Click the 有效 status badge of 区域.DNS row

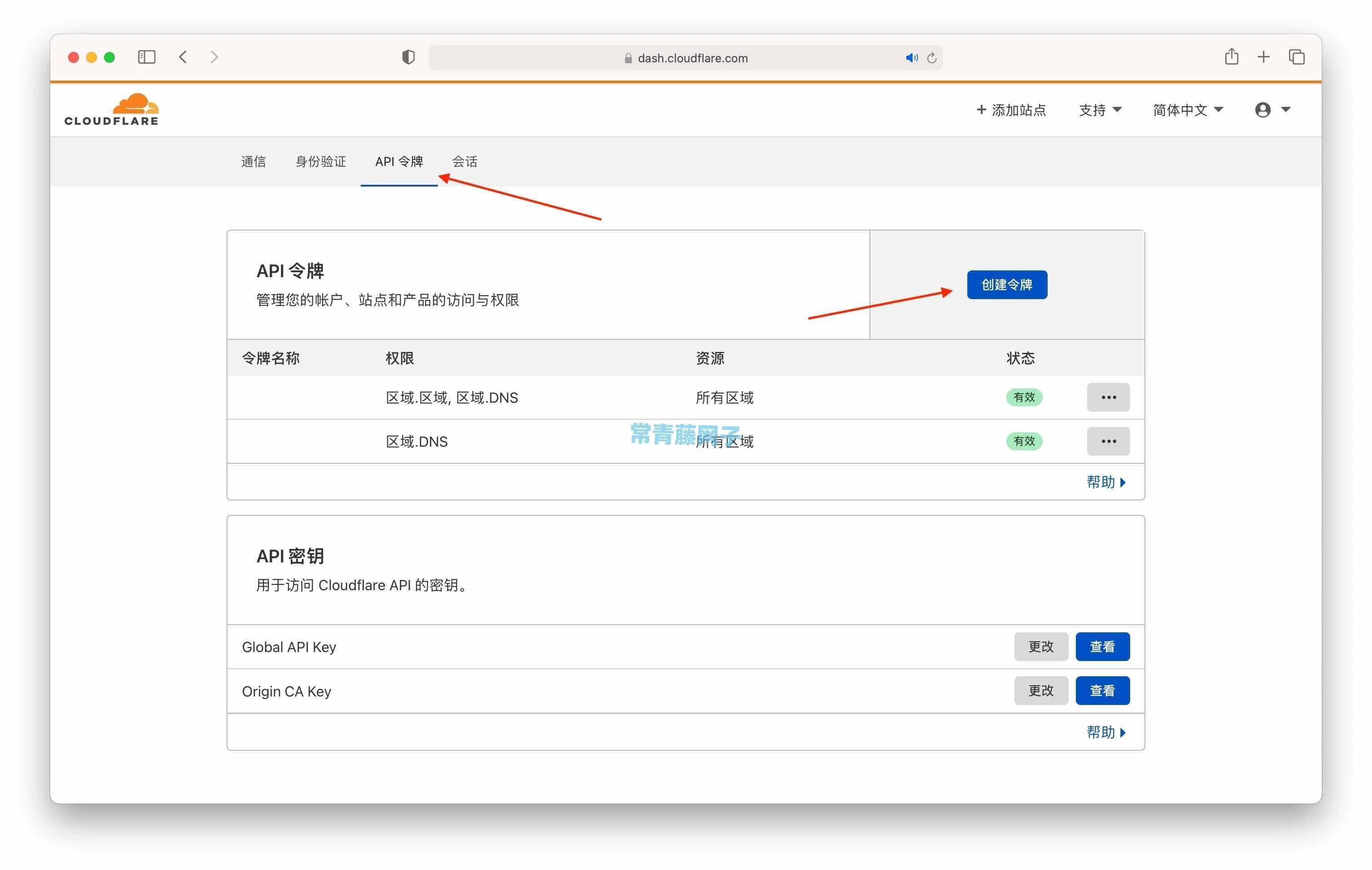1024,441
